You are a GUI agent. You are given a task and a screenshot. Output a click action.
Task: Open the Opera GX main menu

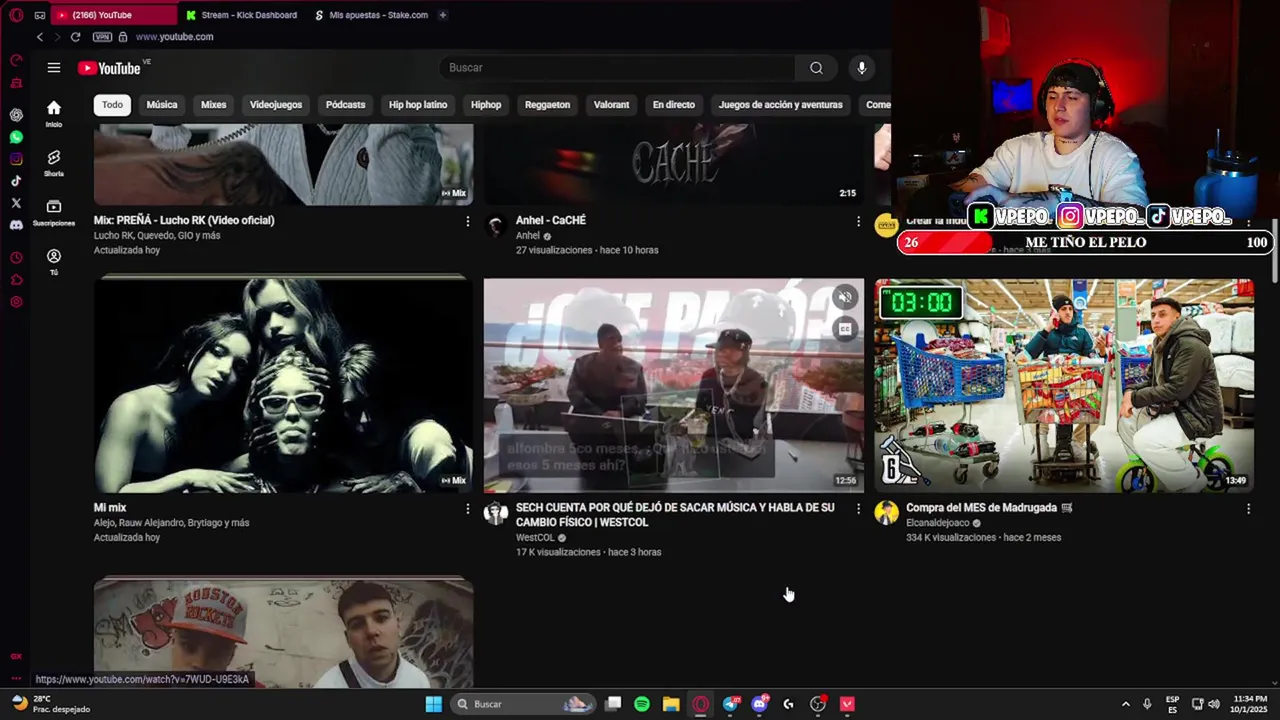click(16, 15)
